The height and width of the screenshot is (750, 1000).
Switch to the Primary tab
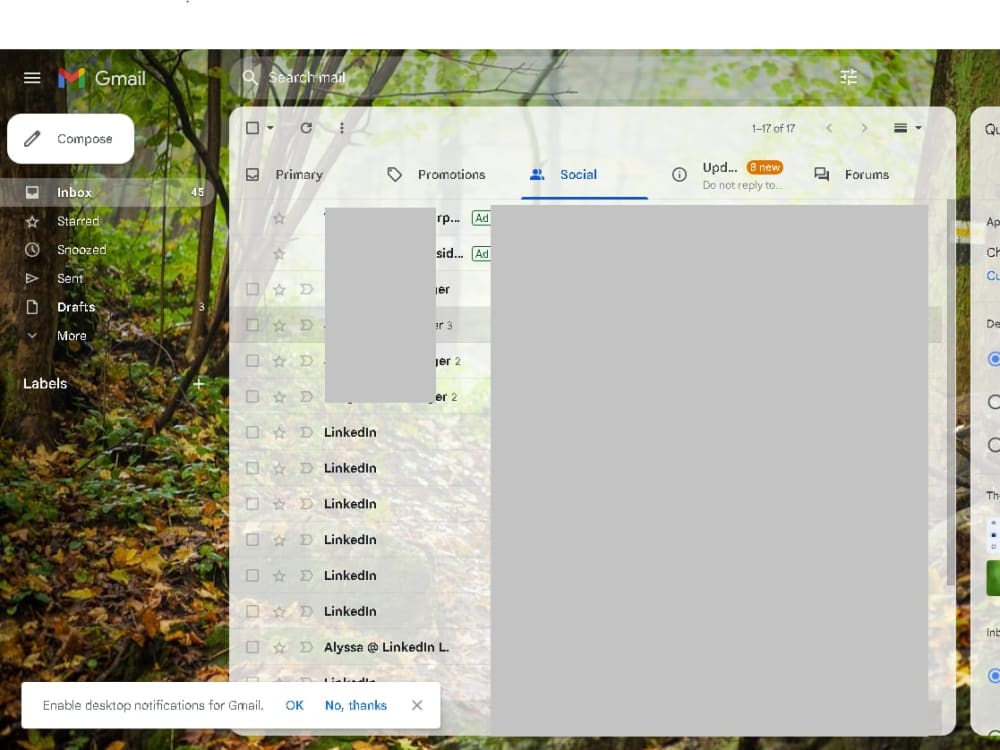pyautogui.click(x=300, y=175)
